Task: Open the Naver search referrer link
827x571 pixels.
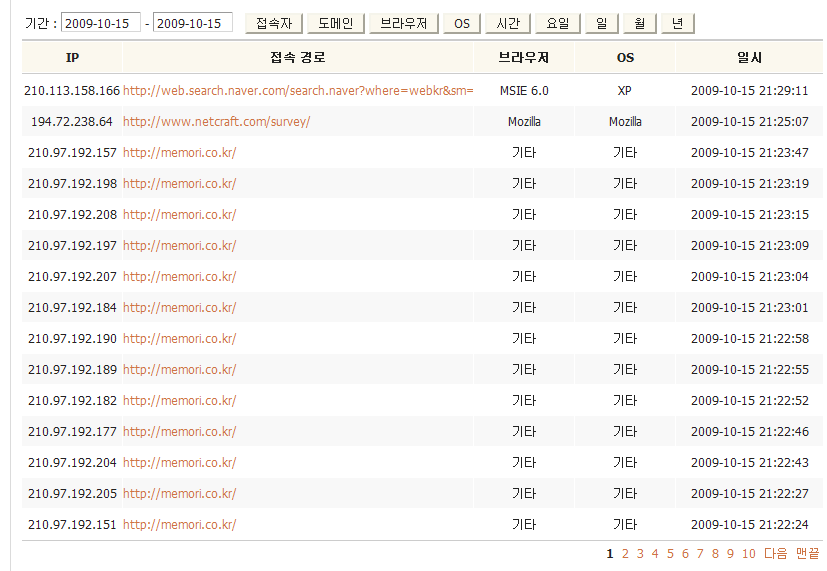Action: click(x=298, y=91)
